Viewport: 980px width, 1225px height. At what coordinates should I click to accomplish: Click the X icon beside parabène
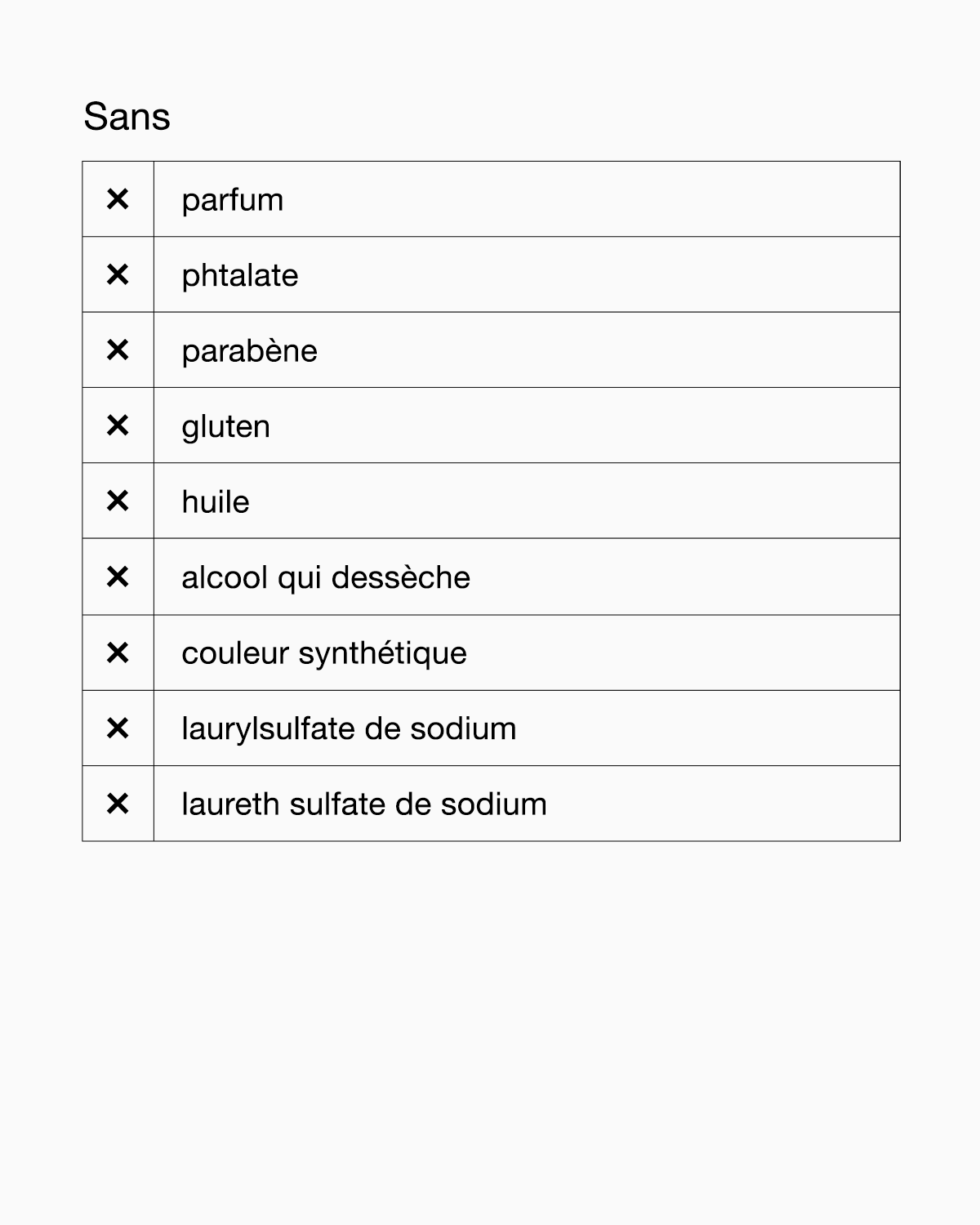118,350
